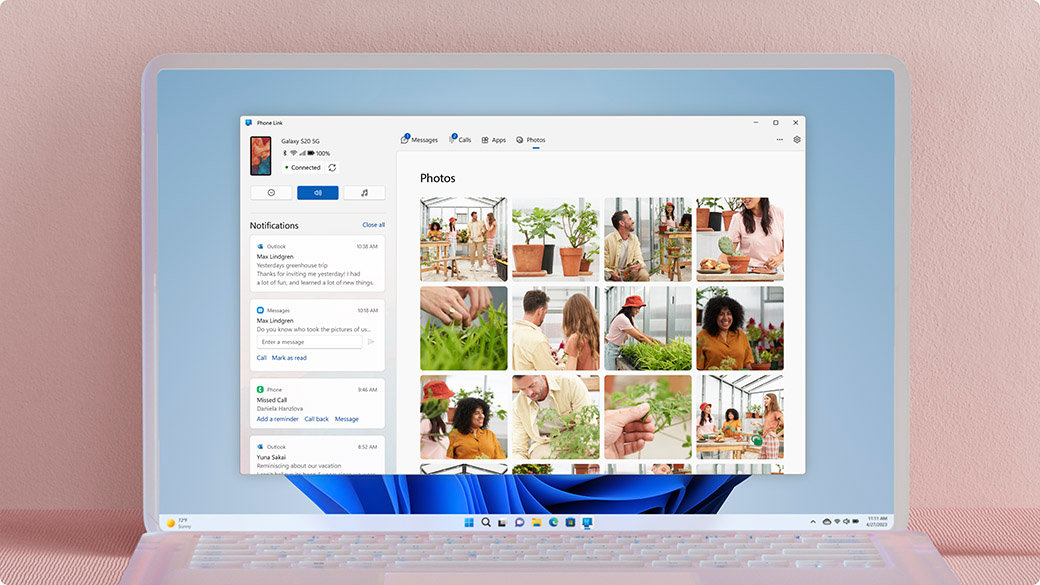Open the Calls tab
The height and width of the screenshot is (585, 1040).
pos(460,140)
